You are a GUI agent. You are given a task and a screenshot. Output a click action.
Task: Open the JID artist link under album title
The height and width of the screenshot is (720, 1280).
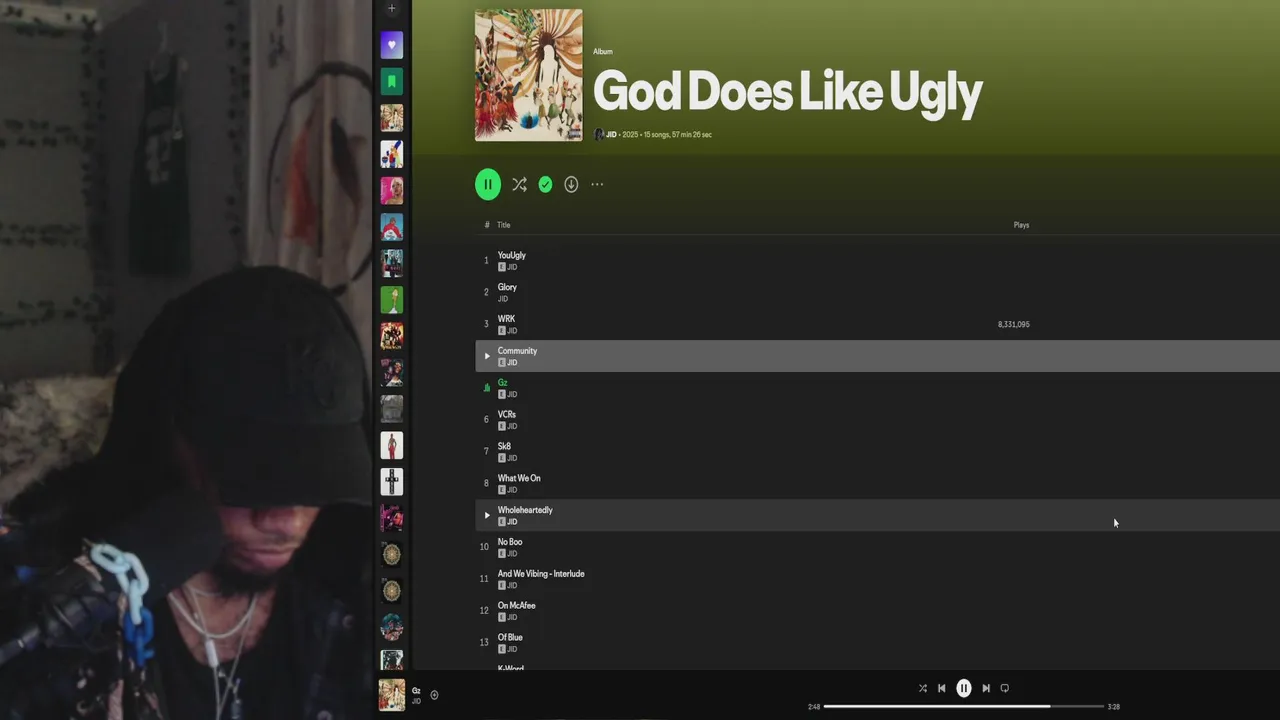point(611,134)
